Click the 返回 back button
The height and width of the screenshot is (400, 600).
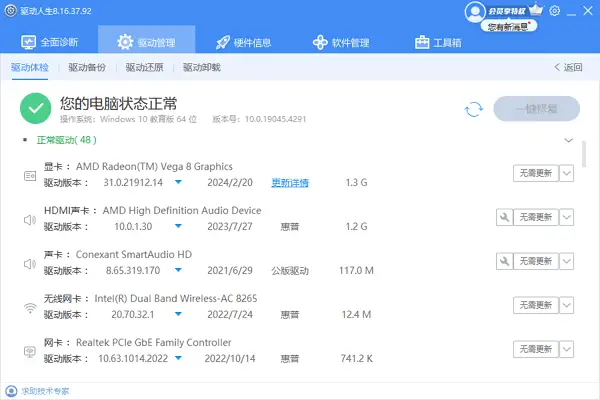[567, 68]
